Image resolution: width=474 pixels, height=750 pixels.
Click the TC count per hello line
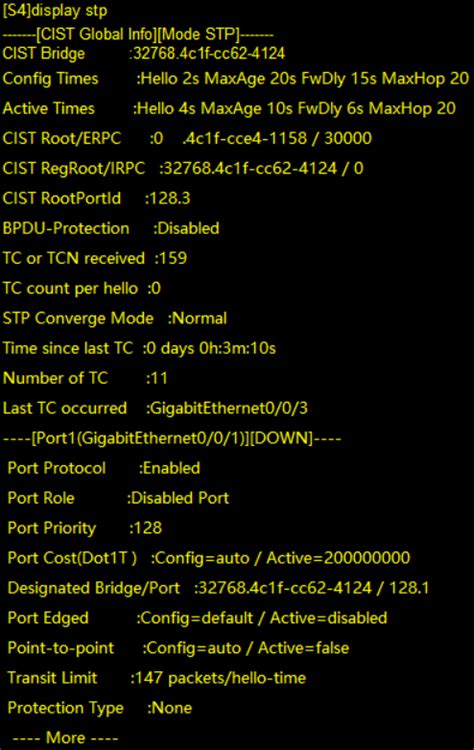[x=82, y=288]
